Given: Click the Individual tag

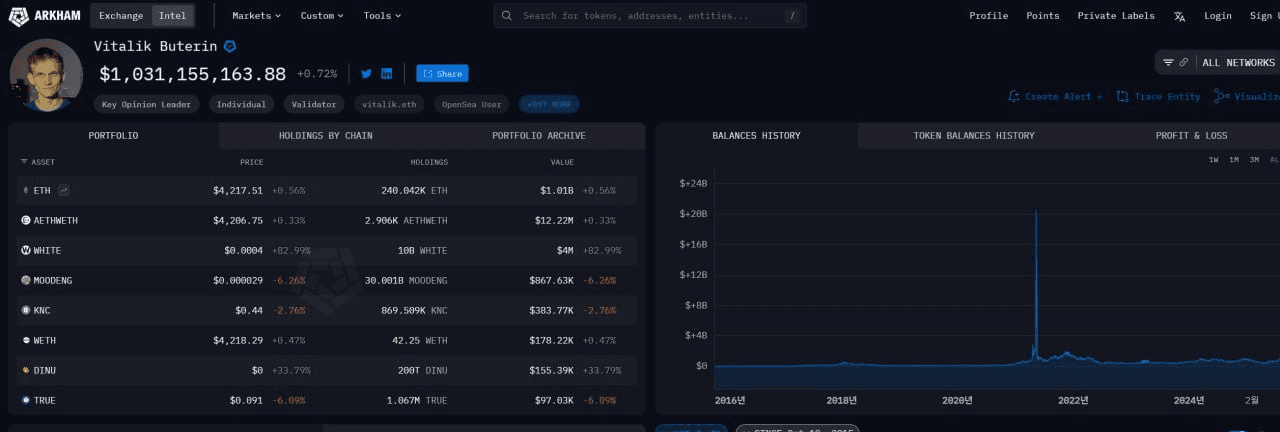Looking at the screenshot, I should [x=241, y=104].
